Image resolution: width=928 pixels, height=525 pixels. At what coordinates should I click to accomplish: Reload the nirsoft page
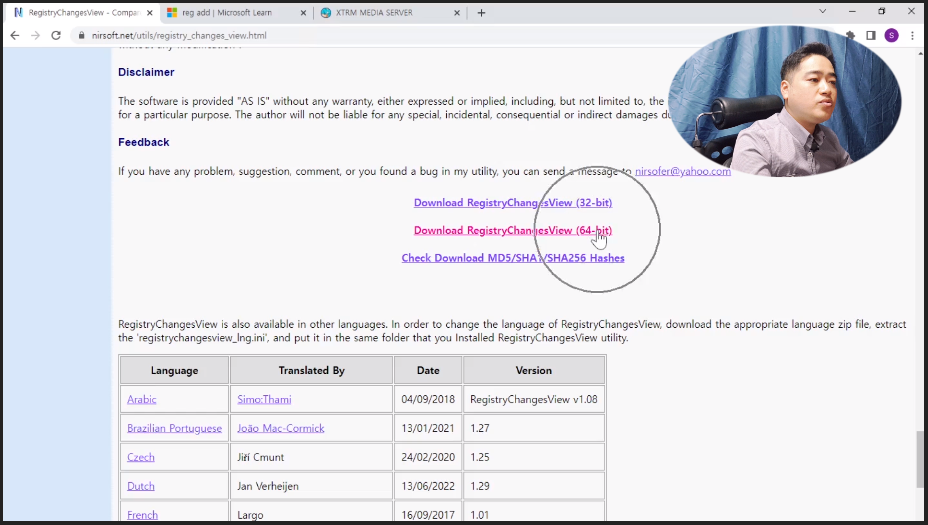[56, 36]
